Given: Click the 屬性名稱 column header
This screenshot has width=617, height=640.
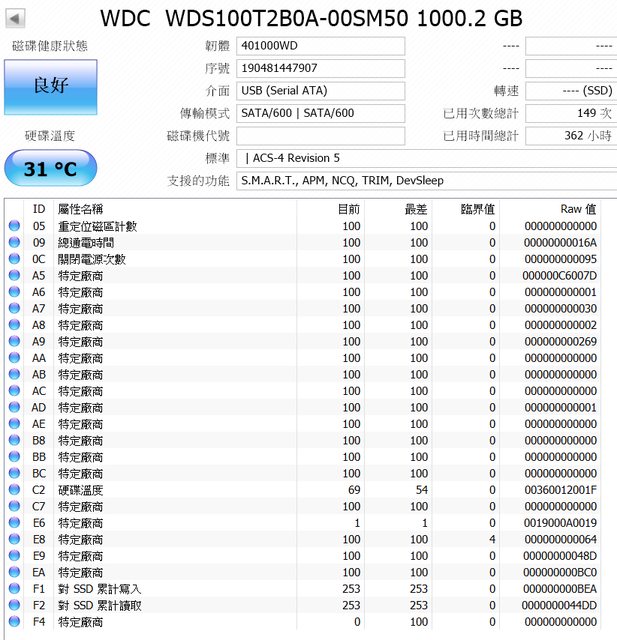Looking at the screenshot, I should click(80, 209).
